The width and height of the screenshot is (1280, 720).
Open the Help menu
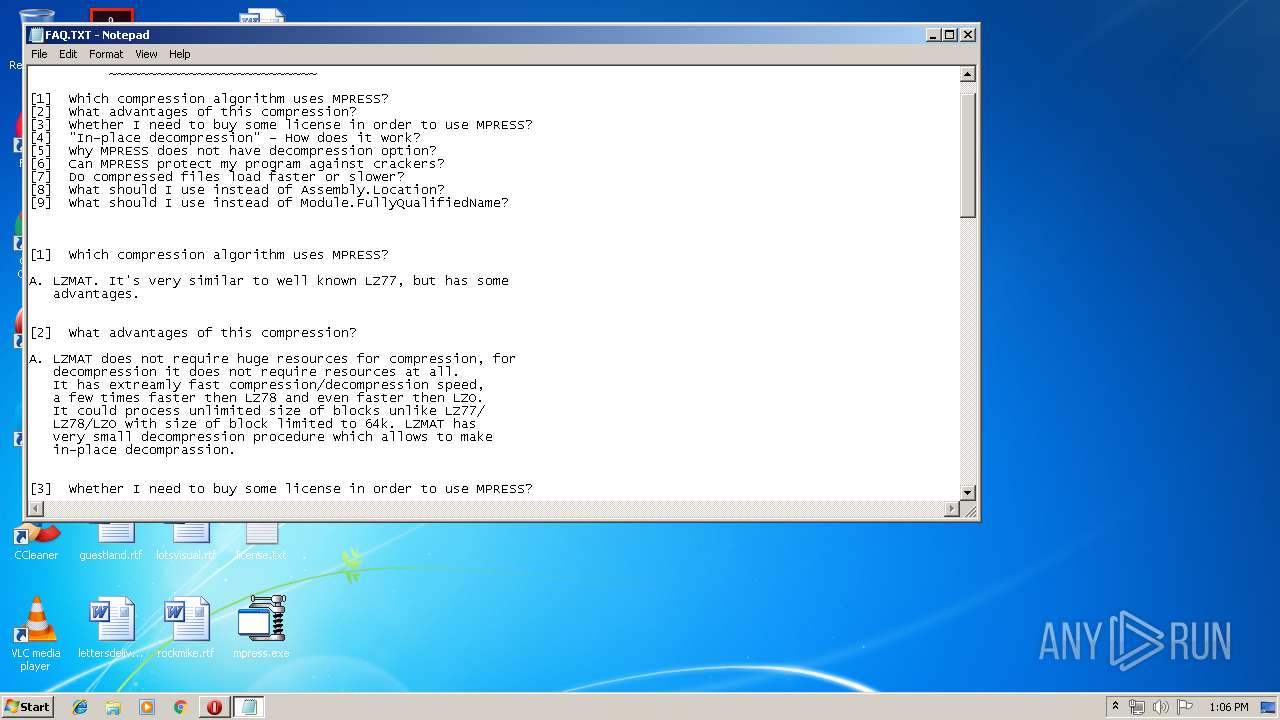coord(179,54)
